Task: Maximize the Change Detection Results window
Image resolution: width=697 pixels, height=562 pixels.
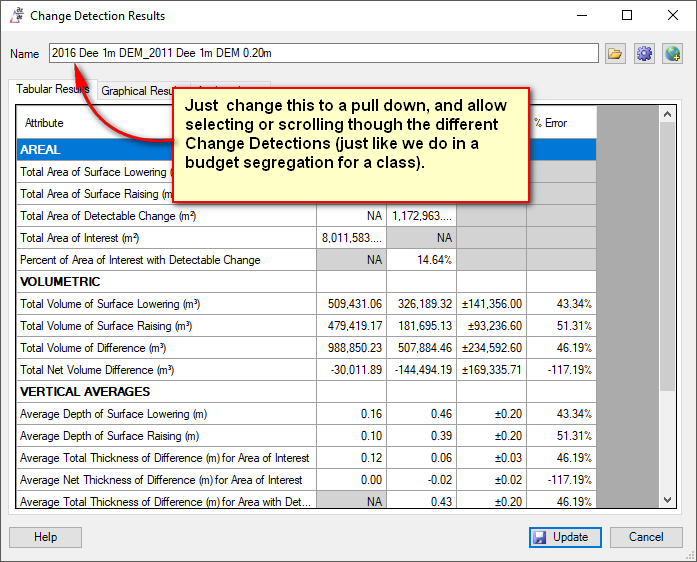Action: (x=627, y=16)
